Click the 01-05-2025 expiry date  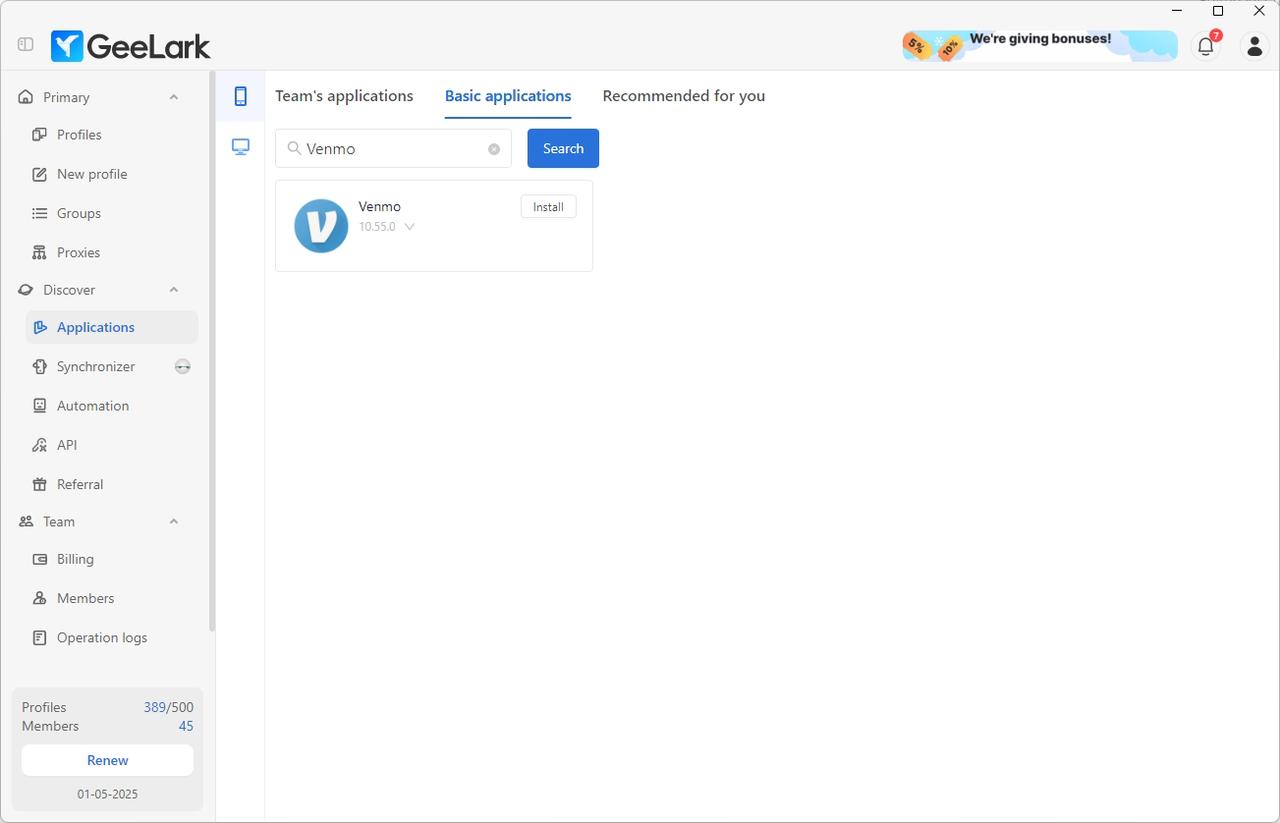(108, 794)
